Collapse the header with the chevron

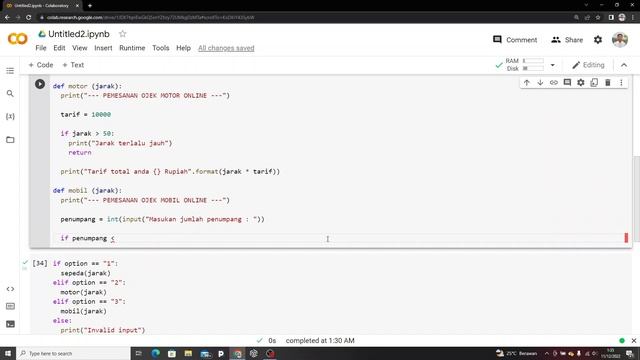point(624,65)
